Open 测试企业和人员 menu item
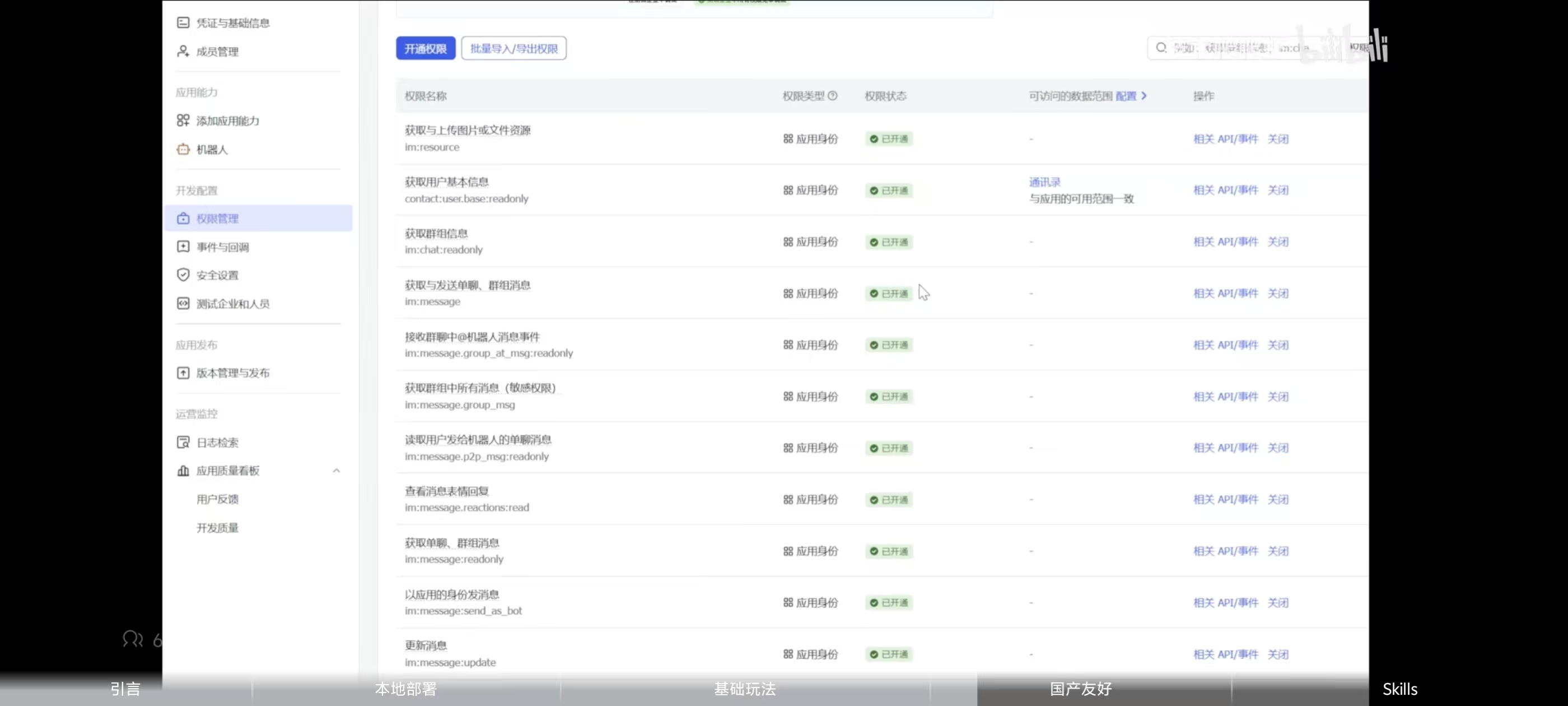This screenshot has width=1568, height=706. click(x=232, y=303)
